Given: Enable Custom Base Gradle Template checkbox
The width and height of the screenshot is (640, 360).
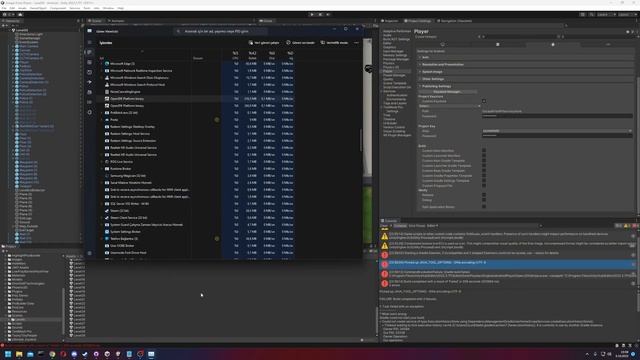Looking at the screenshot, I should 484,171.
